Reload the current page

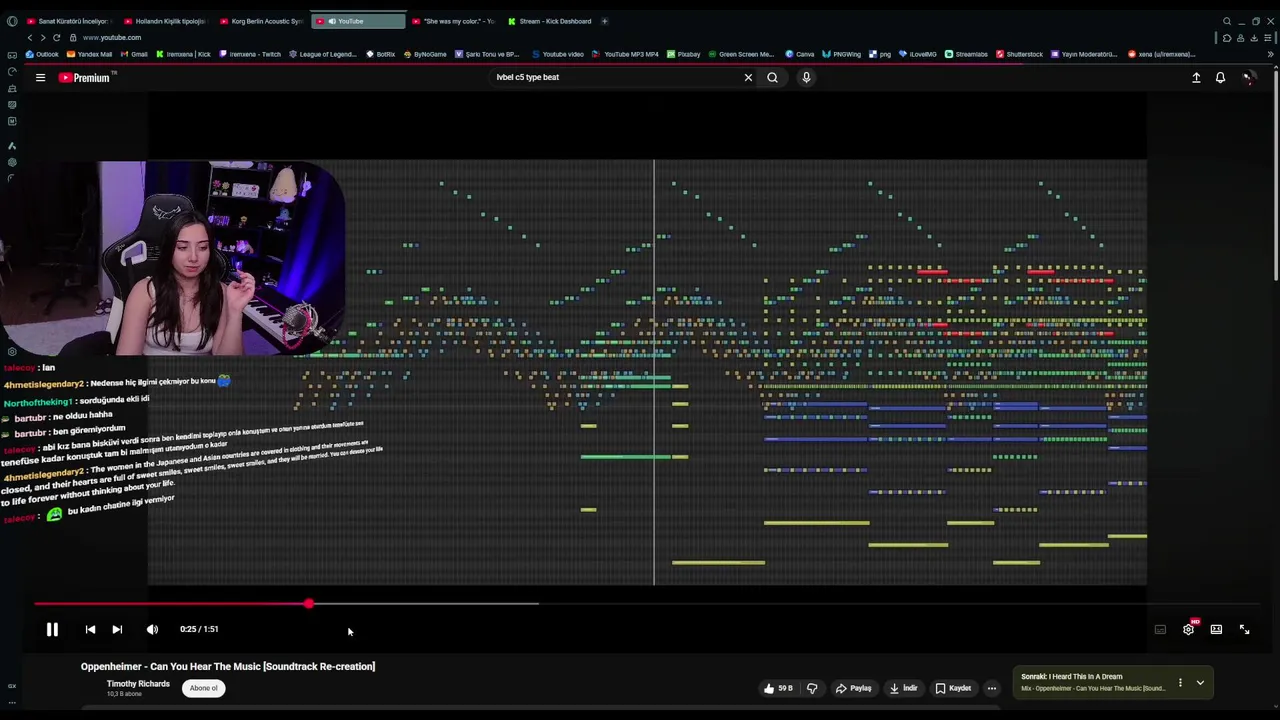[x=56, y=38]
